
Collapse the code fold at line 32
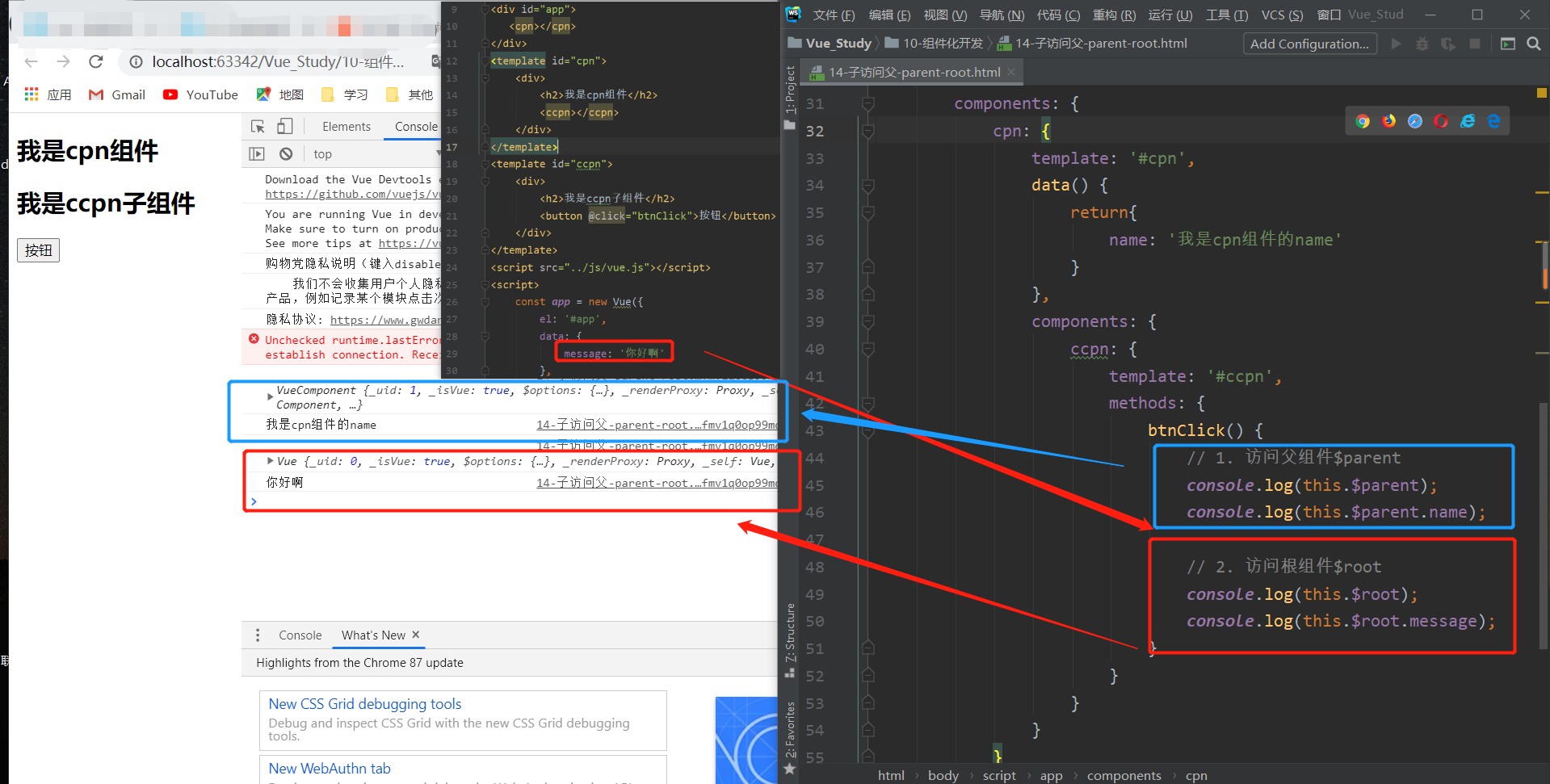pos(868,131)
